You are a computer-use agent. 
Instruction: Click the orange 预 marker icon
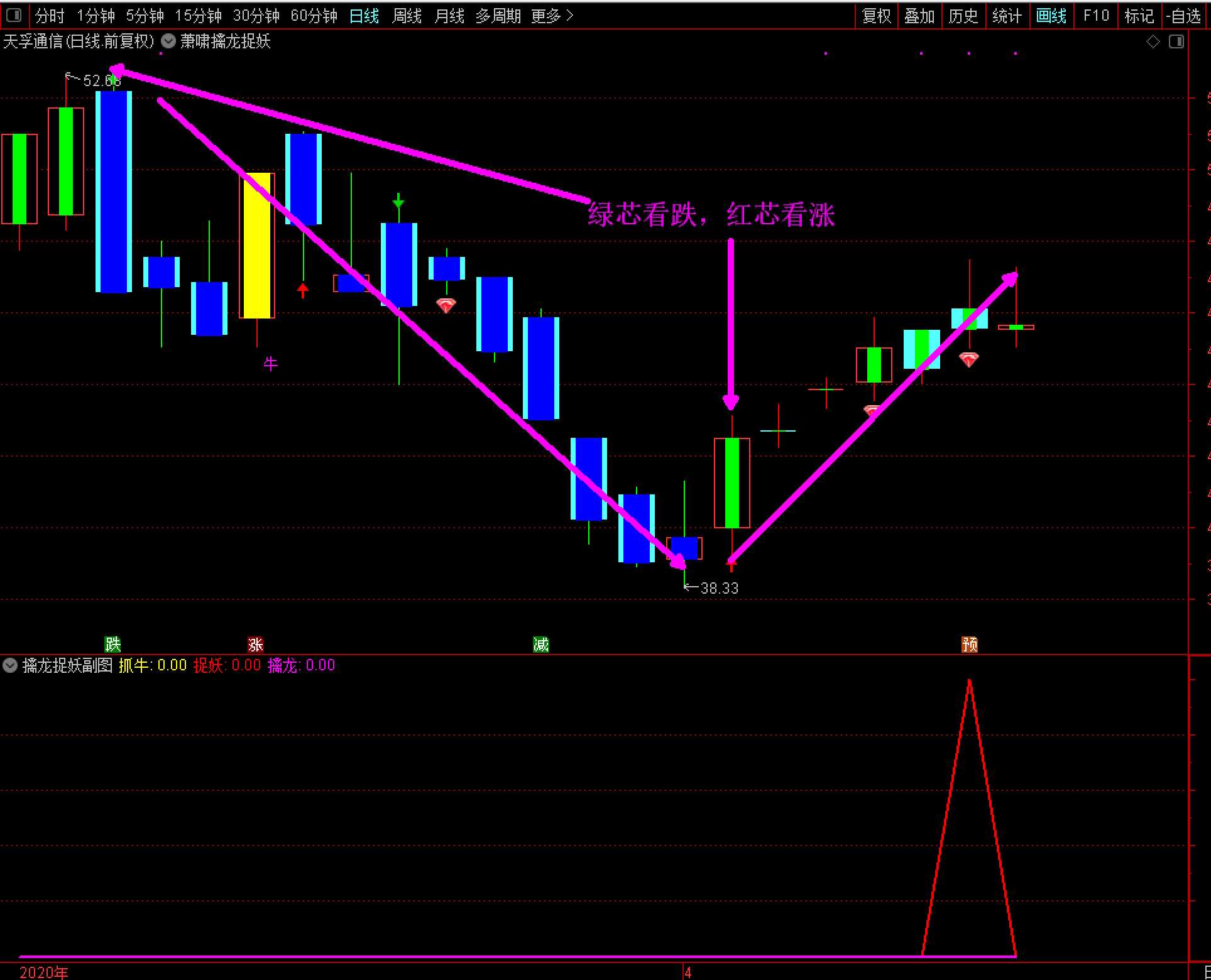[970, 645]
